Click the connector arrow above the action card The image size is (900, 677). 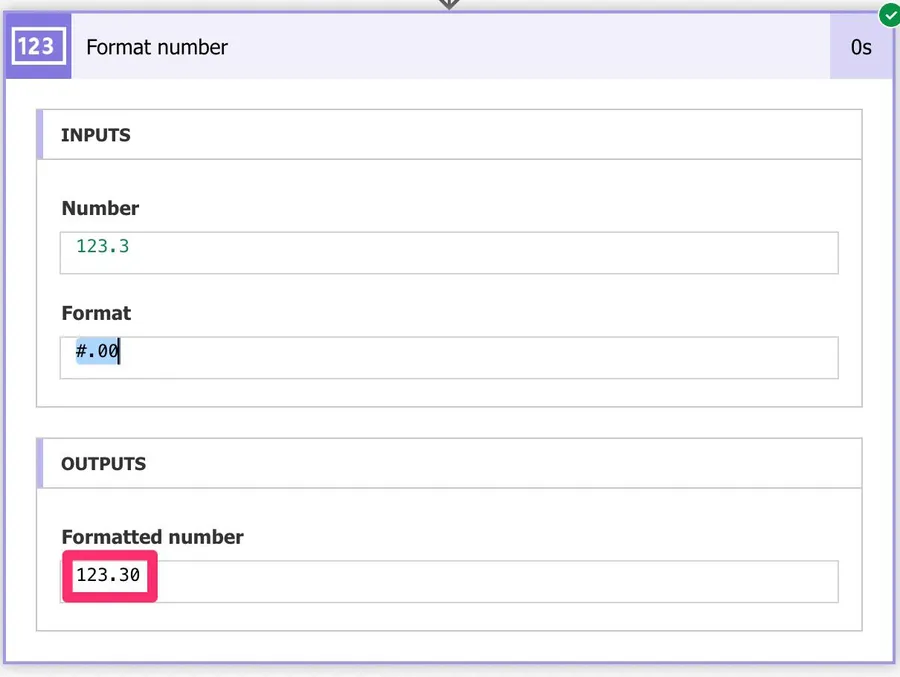(449, 5)
